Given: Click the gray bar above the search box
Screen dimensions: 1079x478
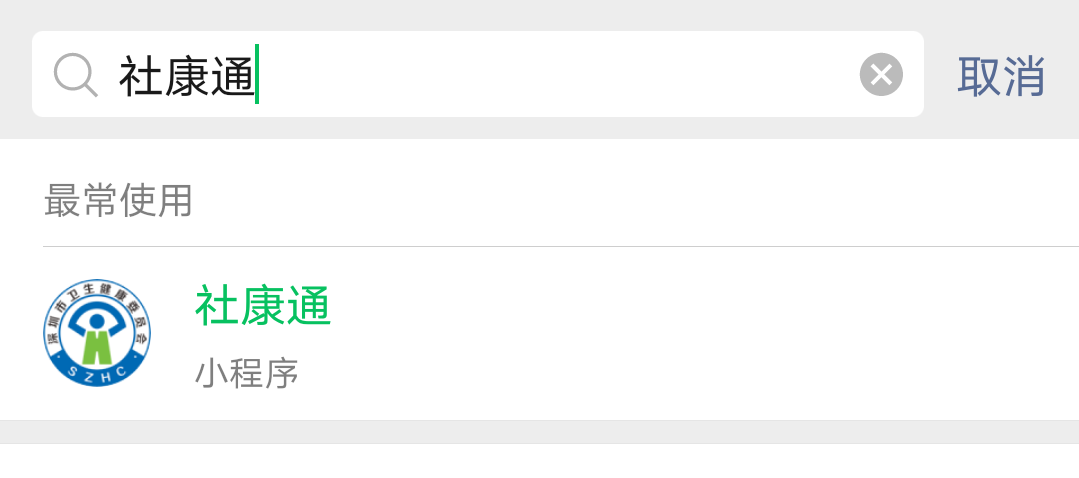Looking at the screenshot, I should [x=540, y=14].
